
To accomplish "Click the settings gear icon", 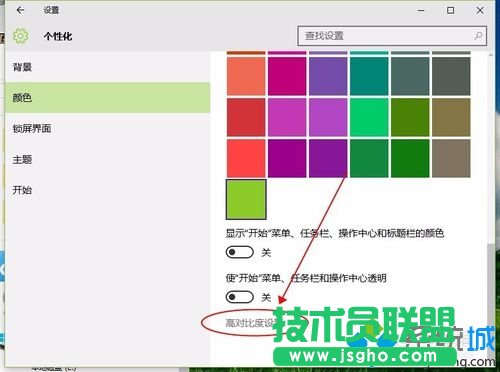I will coord(21,36).
